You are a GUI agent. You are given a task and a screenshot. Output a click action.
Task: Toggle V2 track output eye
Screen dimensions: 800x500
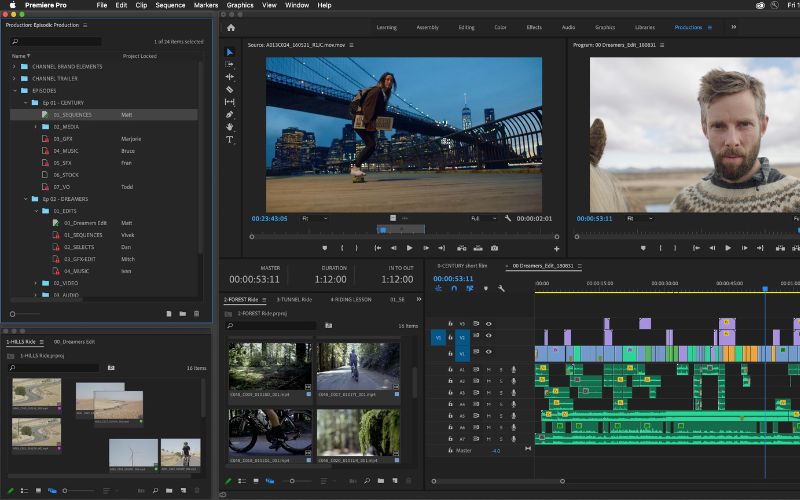[x=488, y=336]
